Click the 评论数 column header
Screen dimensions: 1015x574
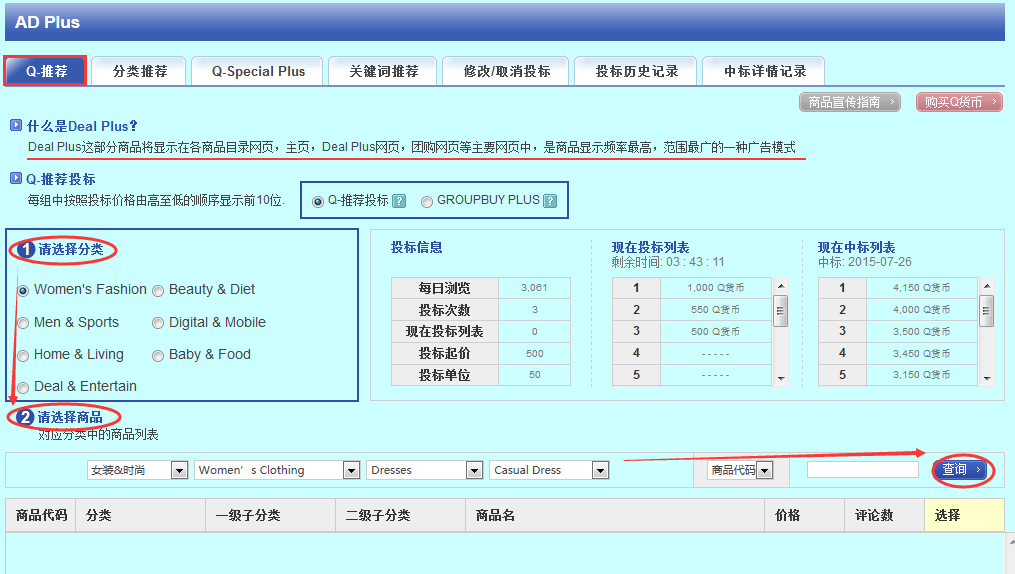[x=884, y=515]
